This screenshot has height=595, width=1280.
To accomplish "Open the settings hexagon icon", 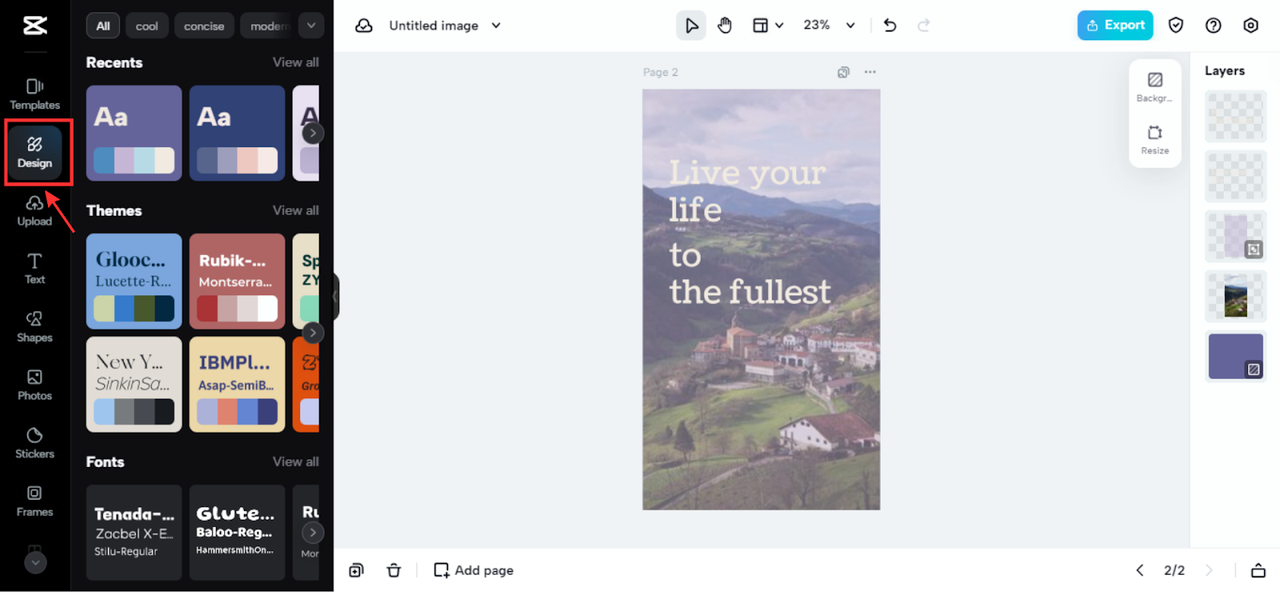I will 1251,26.
